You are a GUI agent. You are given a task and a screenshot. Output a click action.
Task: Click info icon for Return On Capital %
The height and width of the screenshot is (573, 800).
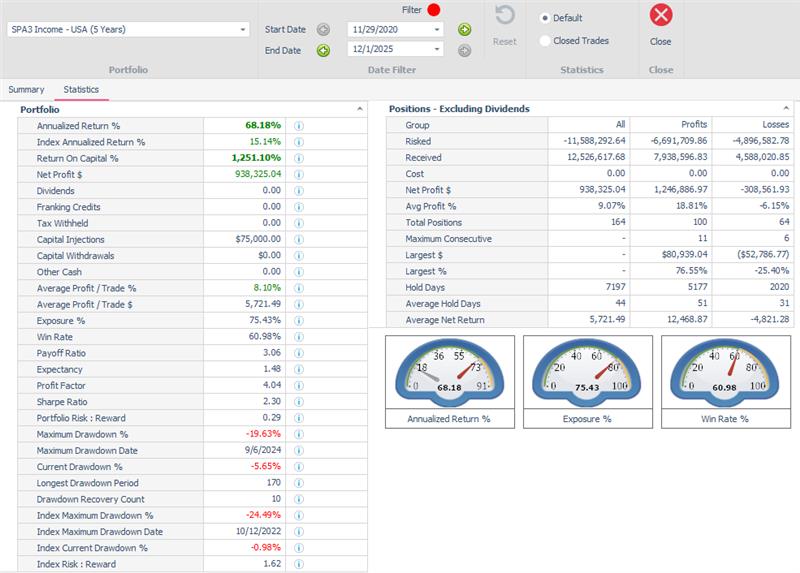coord(299,159)
